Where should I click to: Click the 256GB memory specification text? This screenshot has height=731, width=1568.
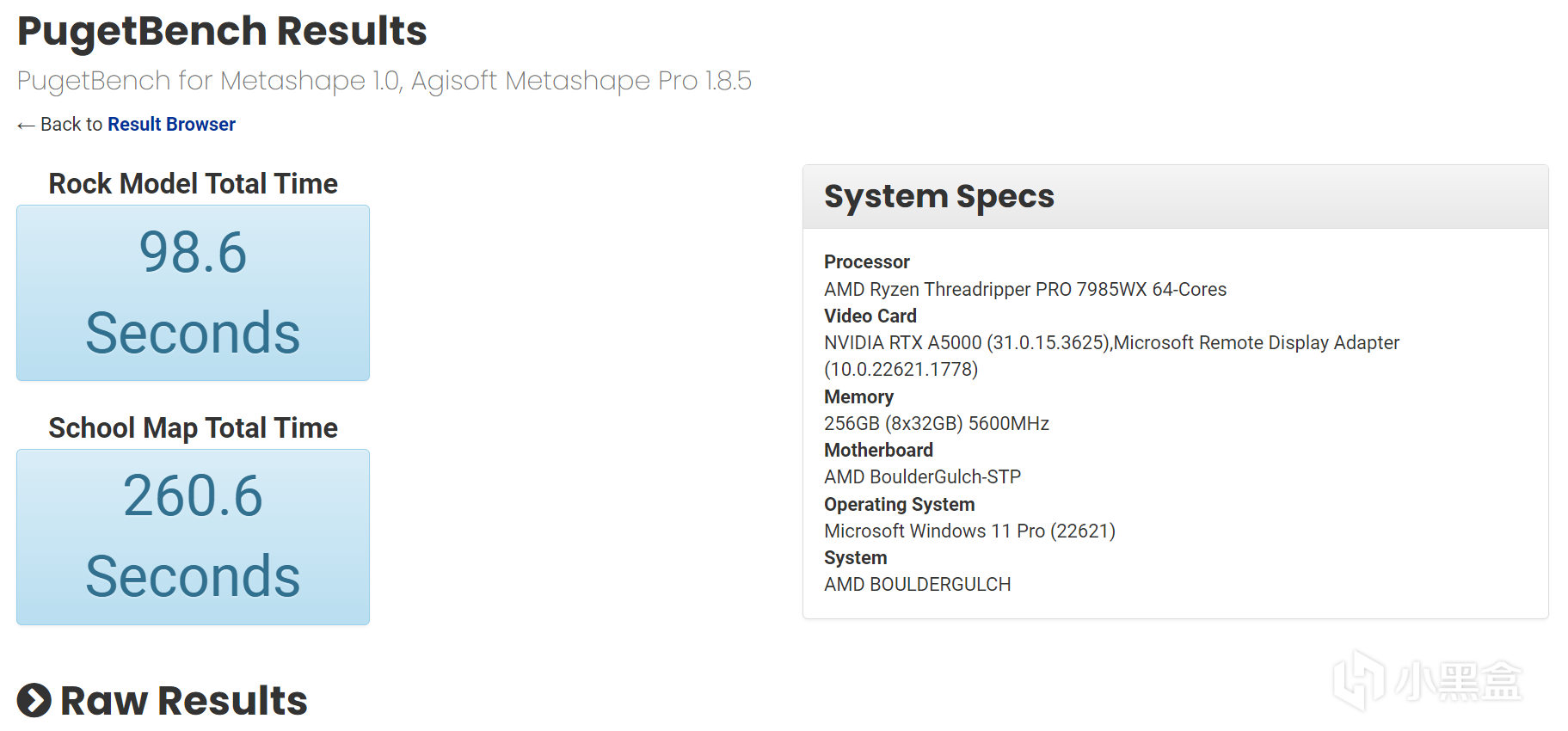[936, 423]
